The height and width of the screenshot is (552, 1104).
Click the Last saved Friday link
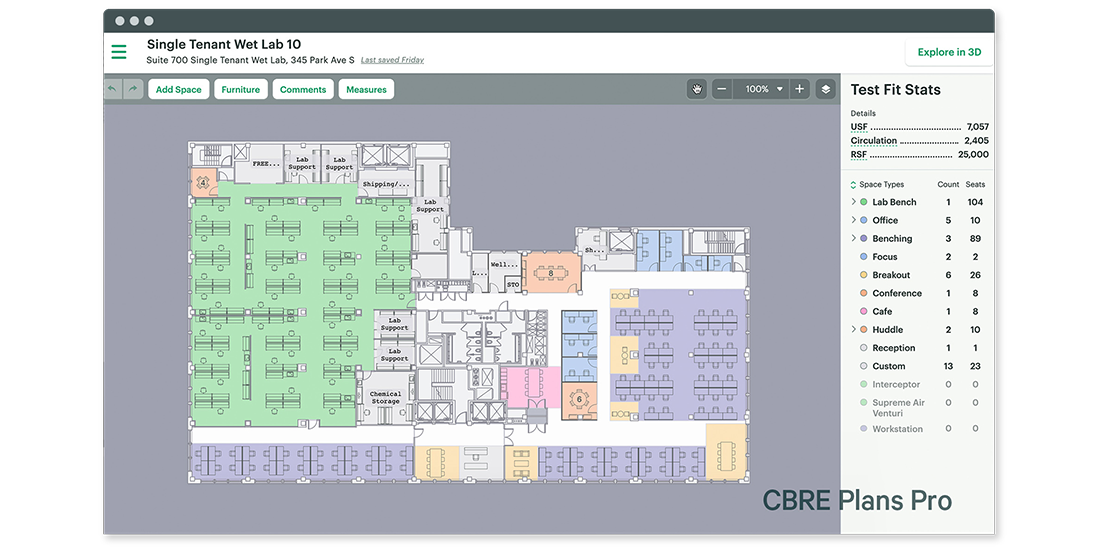pyautogui.click(x=392, y=60)
